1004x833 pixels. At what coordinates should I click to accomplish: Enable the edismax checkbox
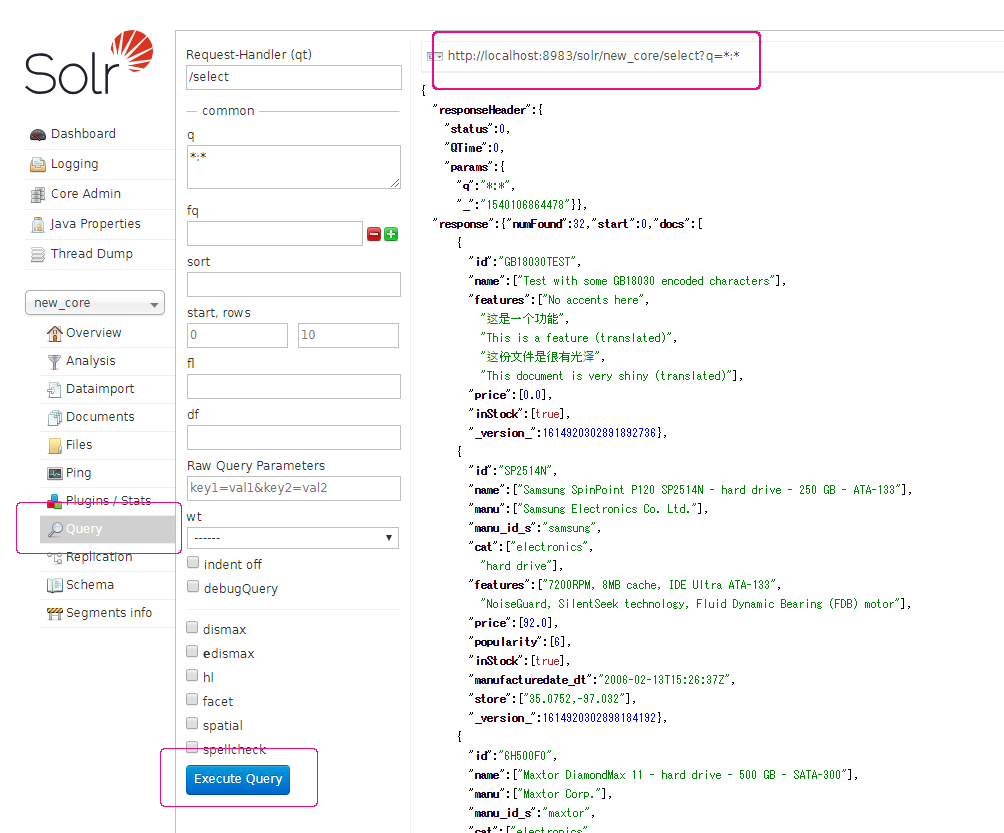(x=192, y=651)
